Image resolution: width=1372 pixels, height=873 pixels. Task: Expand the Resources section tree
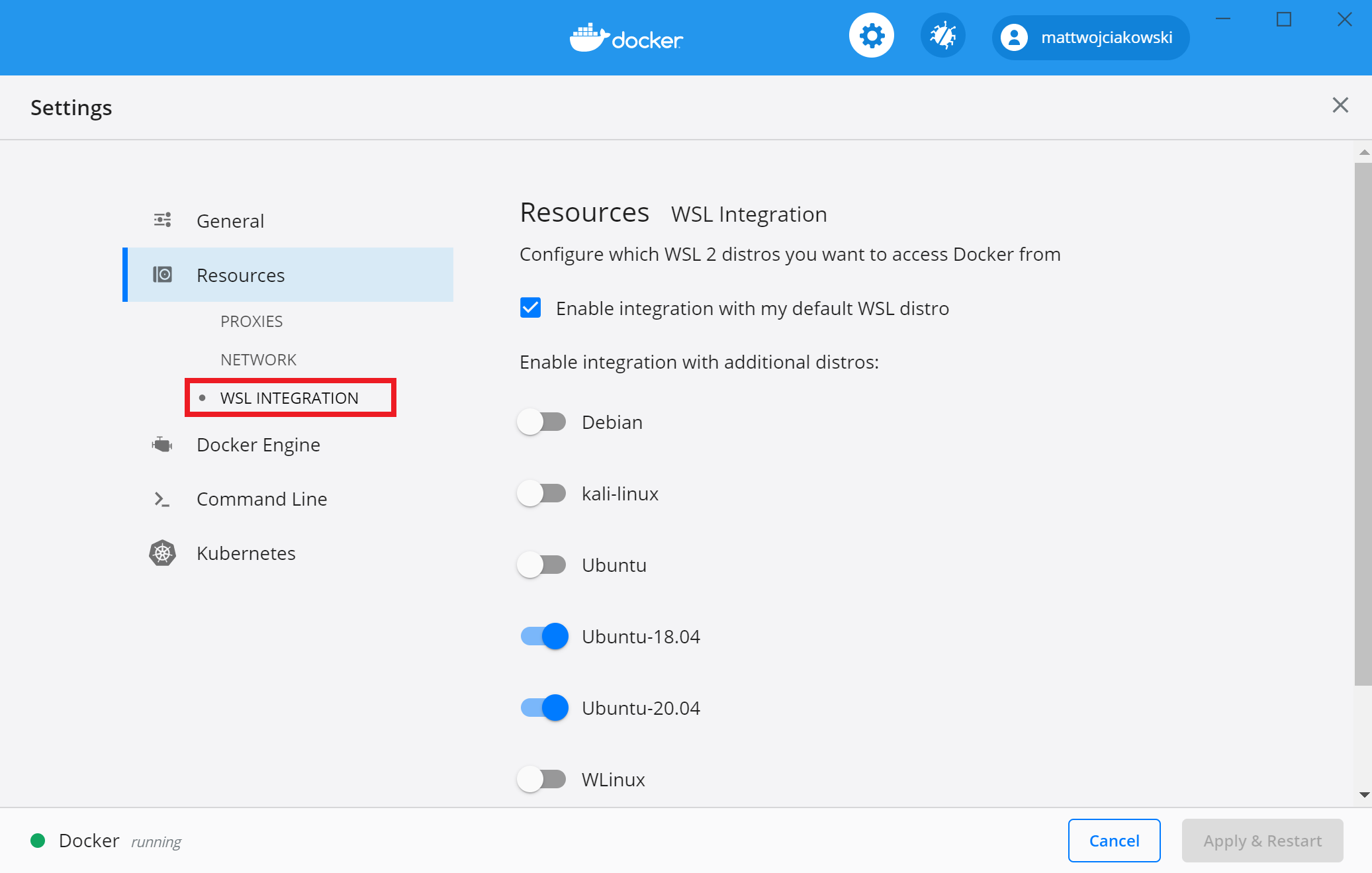coord(240,273)
